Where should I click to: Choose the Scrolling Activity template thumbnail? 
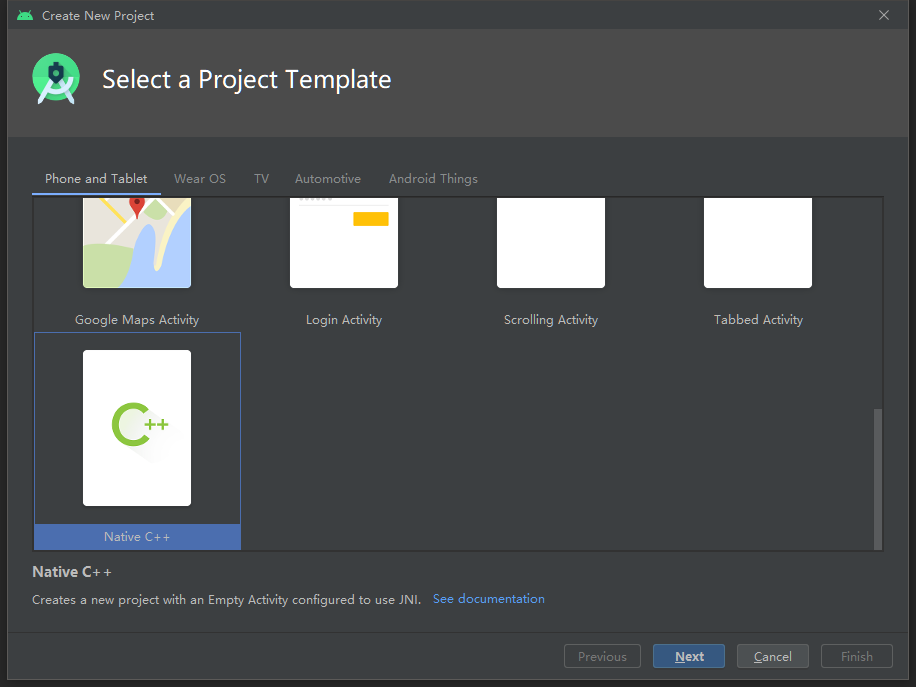(551, 242)
